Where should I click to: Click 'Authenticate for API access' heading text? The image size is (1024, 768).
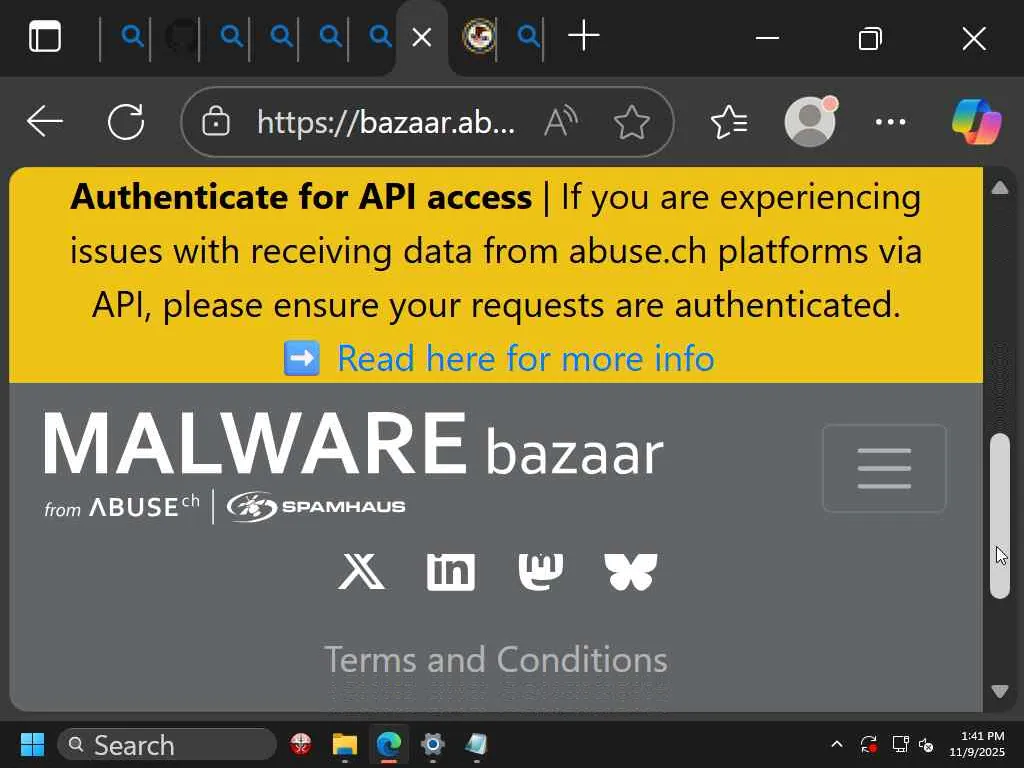click(x=301, y=197)
